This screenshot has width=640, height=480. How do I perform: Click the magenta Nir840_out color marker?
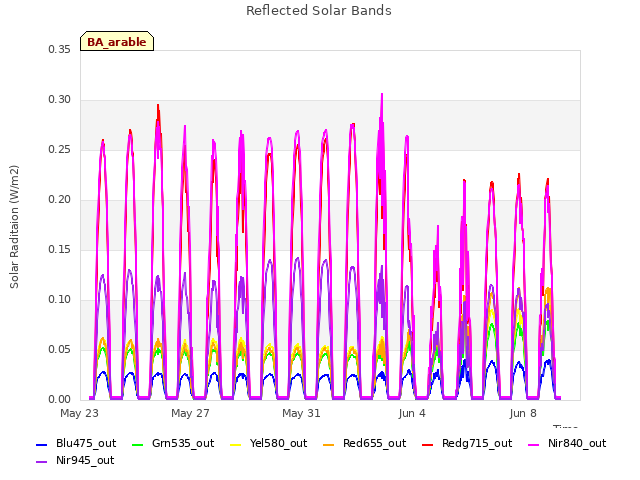point(533,444)
